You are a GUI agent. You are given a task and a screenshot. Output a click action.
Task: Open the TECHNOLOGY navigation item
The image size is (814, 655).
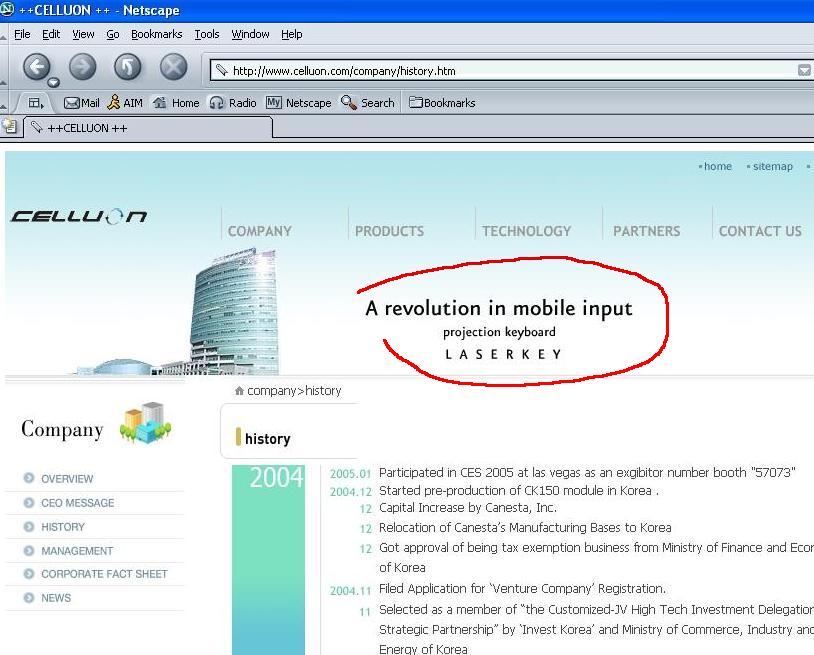[x=526, y=231]
